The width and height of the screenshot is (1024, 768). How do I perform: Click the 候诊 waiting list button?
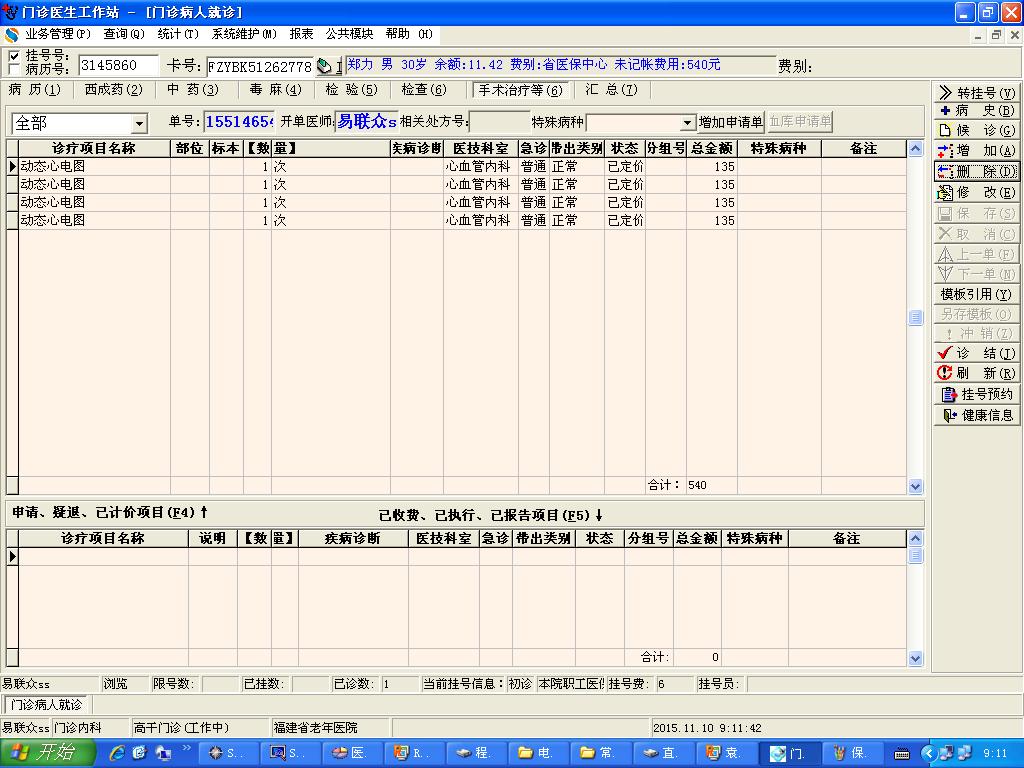pyautogui.click(x=976, y=131)
